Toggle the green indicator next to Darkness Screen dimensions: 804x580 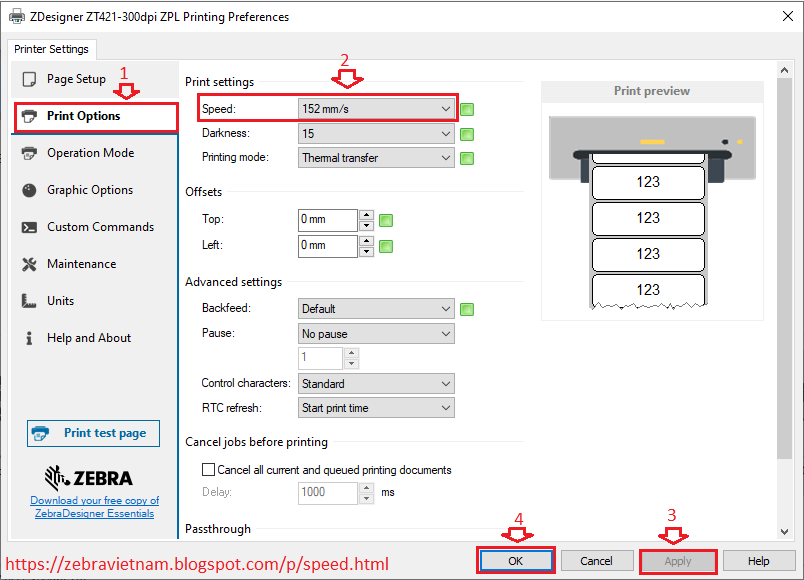coord(467,134)
